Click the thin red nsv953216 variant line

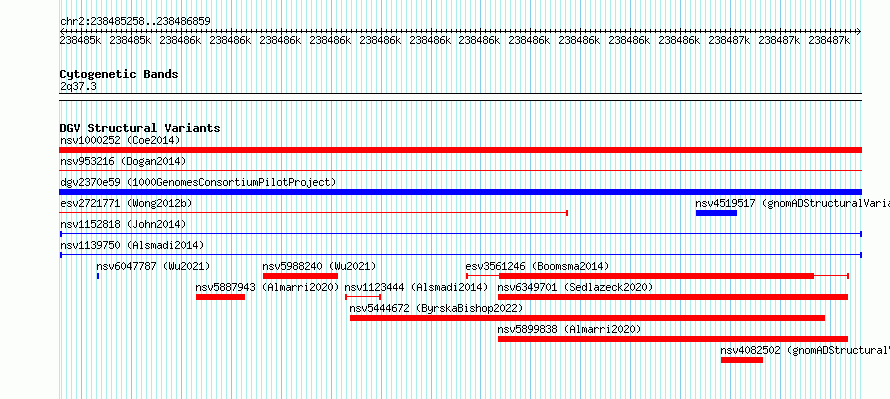[460, 170]
